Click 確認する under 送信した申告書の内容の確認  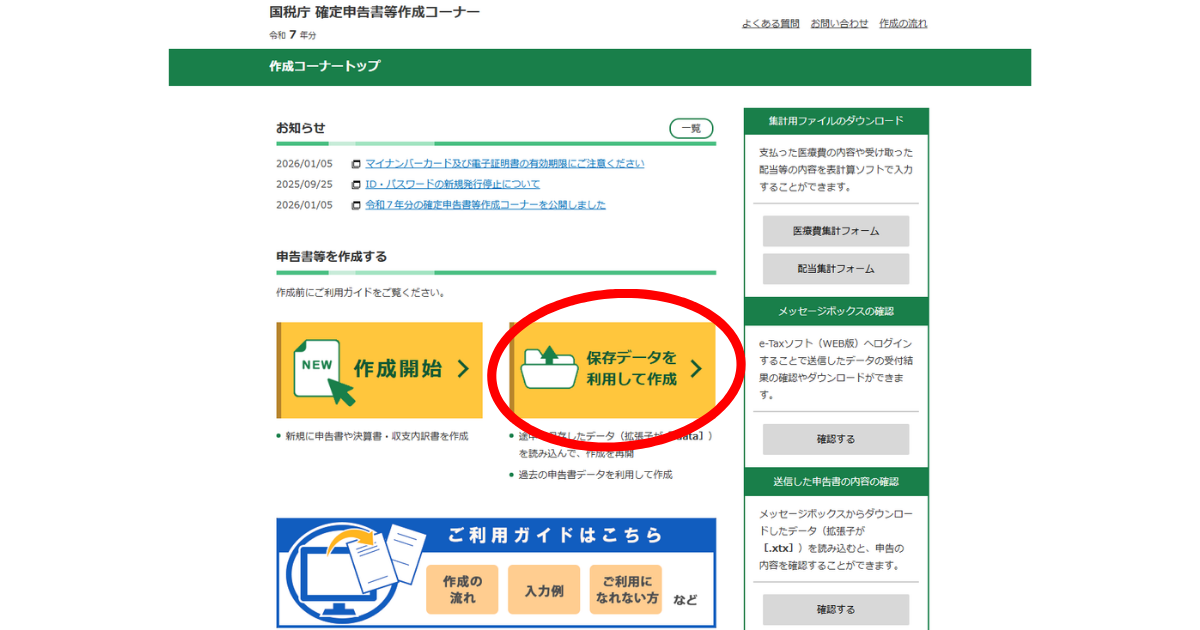click(836, 609)
